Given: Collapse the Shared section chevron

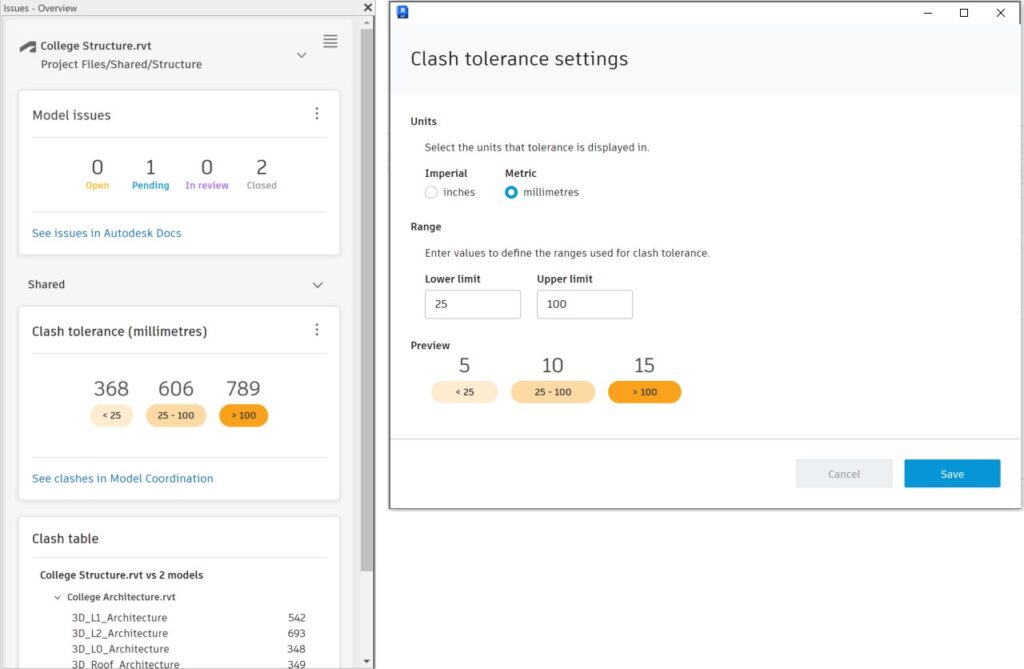Looking at the screenshot, I should [x=317, y=285].
